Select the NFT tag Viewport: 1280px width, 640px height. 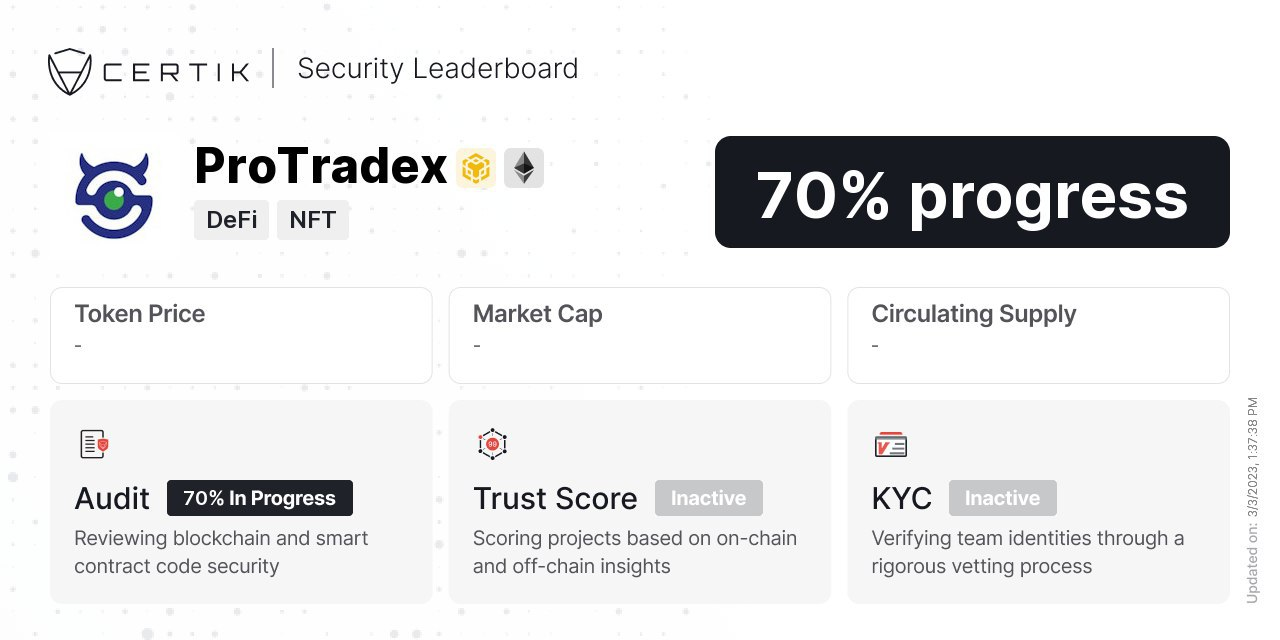313,220
